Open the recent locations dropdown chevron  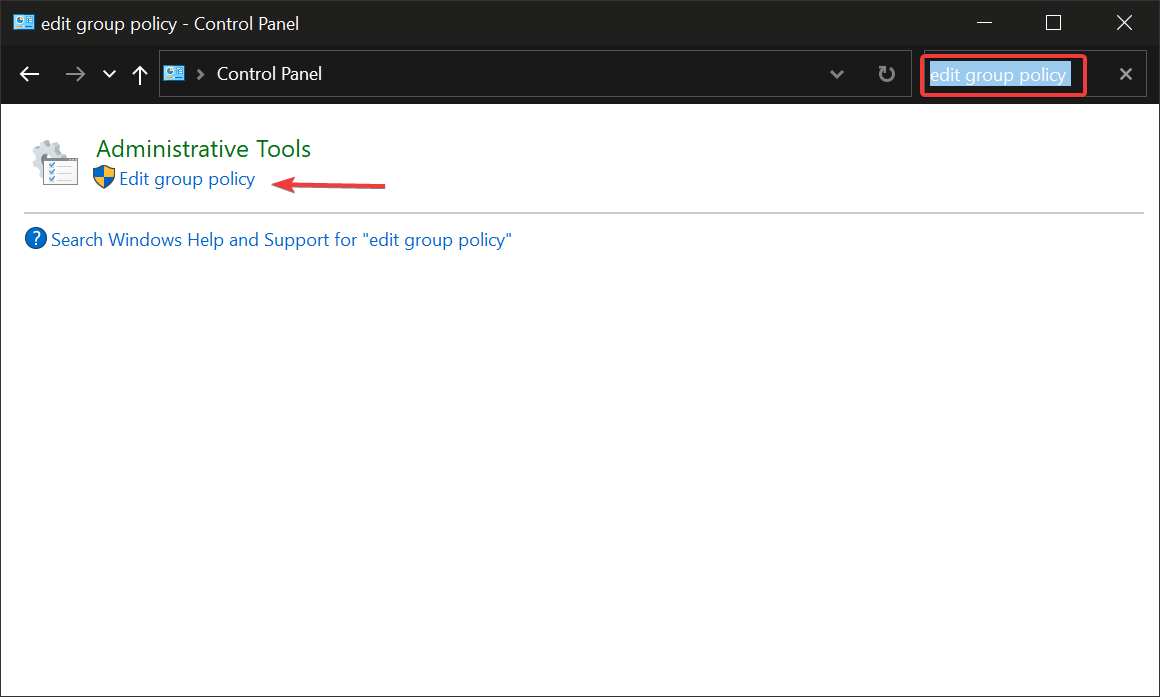click(109, 74)
